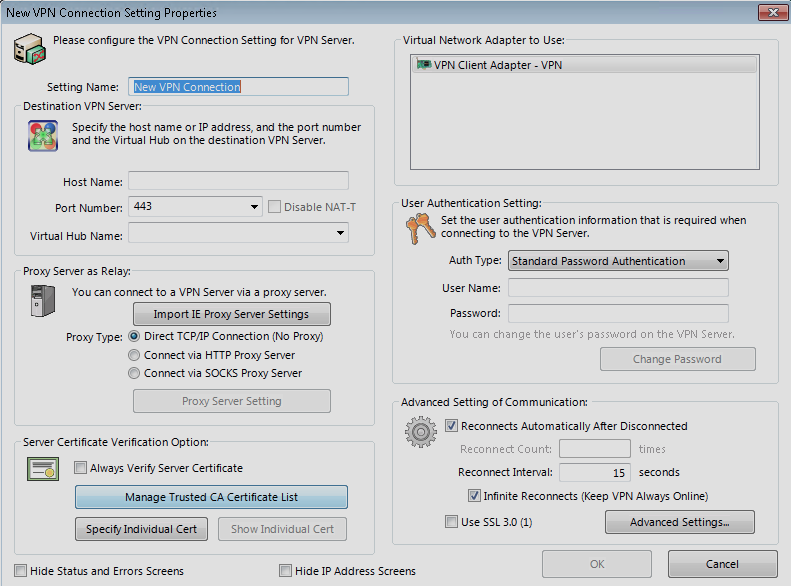
Task: Click the proxy server tower icon
Action: [42, 302]
